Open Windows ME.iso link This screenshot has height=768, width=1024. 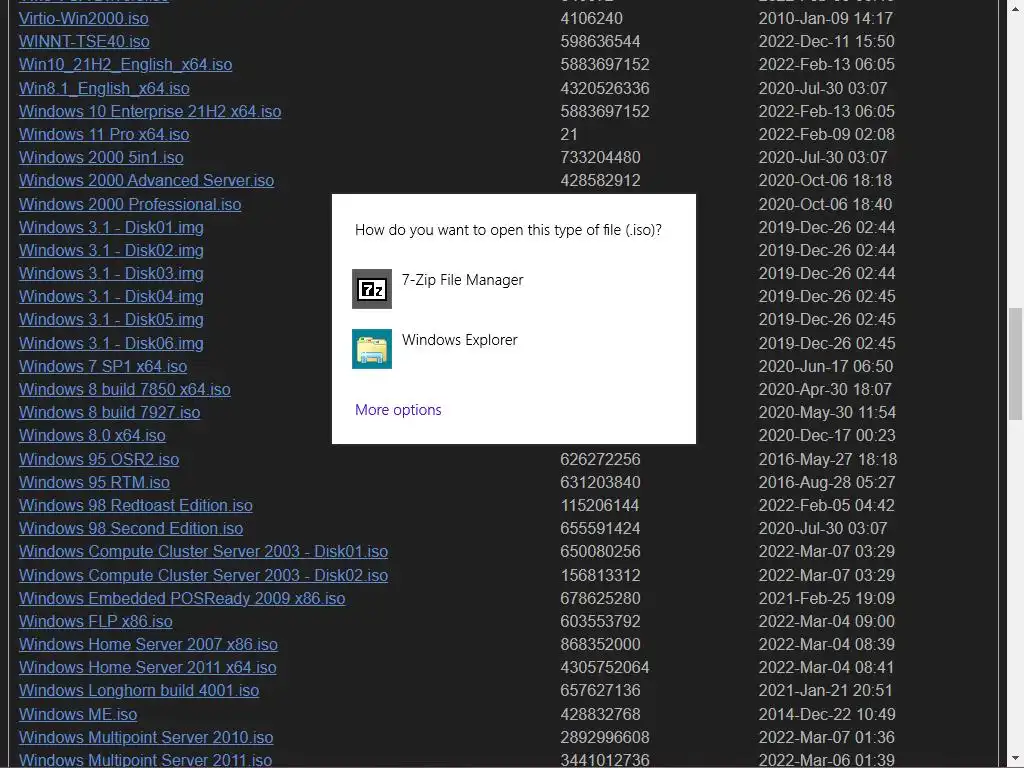tap(78, 714)
